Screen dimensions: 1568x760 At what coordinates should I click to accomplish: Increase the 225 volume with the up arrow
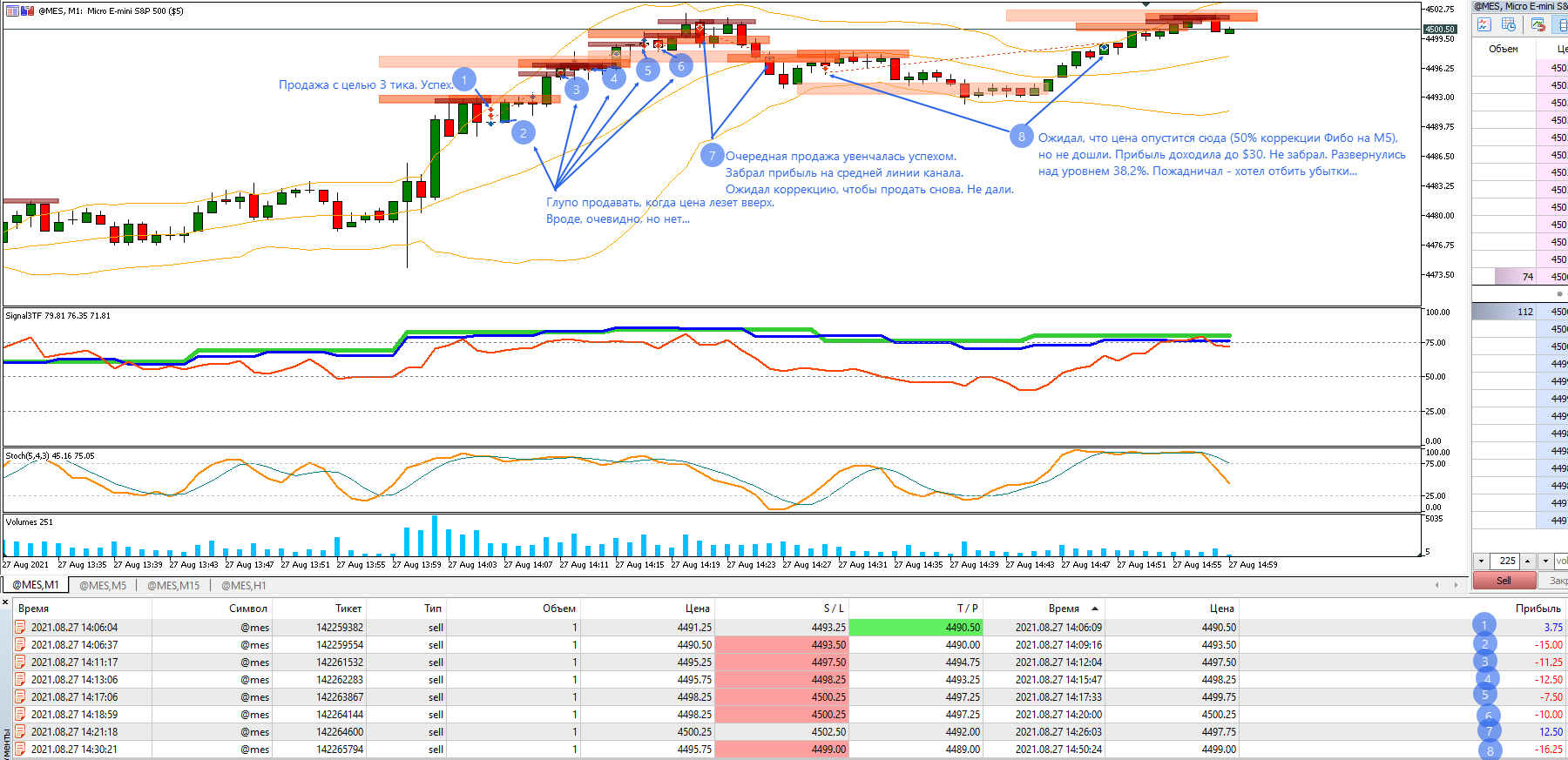point(1527,561)
